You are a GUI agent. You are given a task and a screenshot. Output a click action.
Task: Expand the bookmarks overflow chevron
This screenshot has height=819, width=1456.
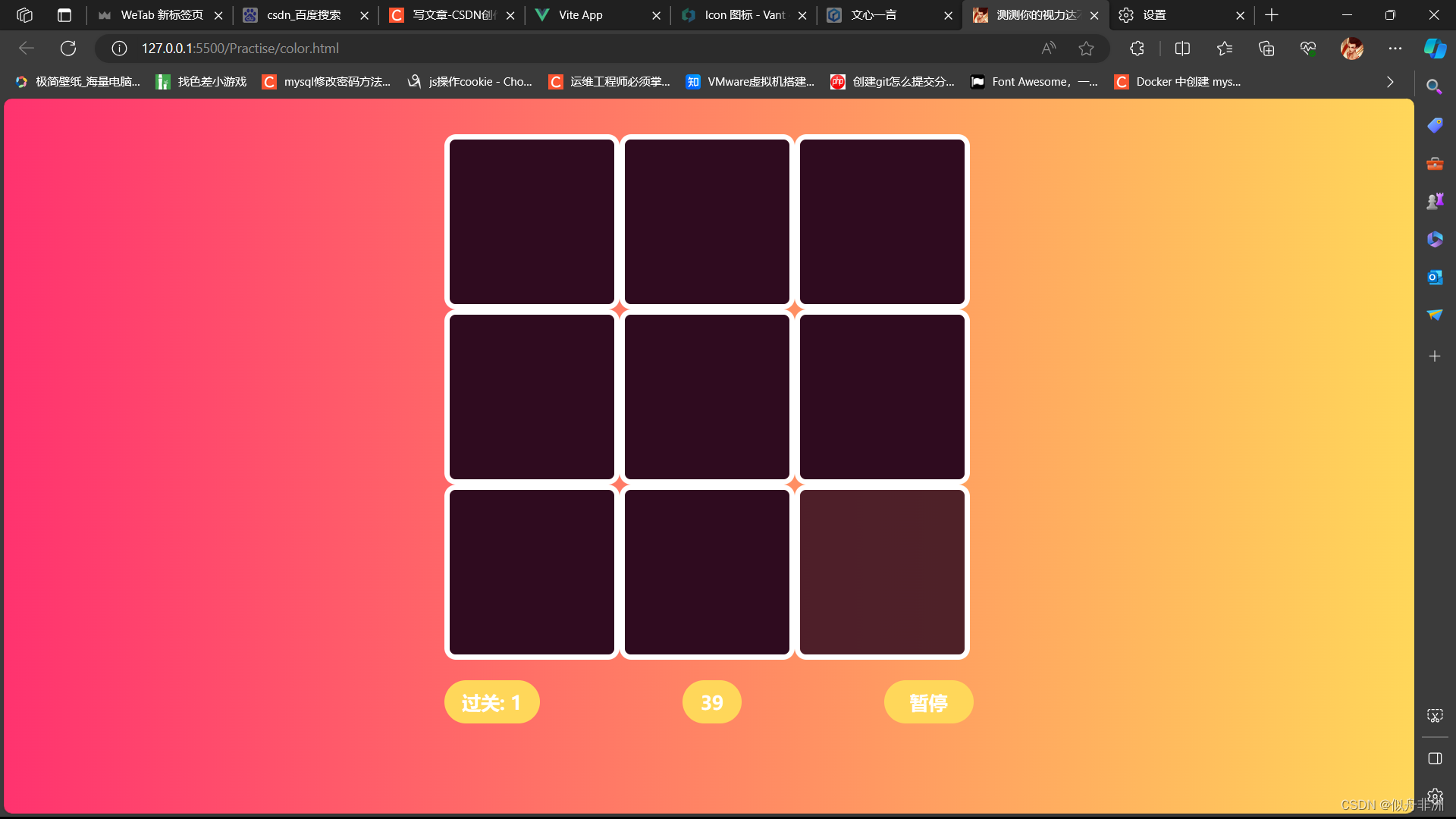1390,82
